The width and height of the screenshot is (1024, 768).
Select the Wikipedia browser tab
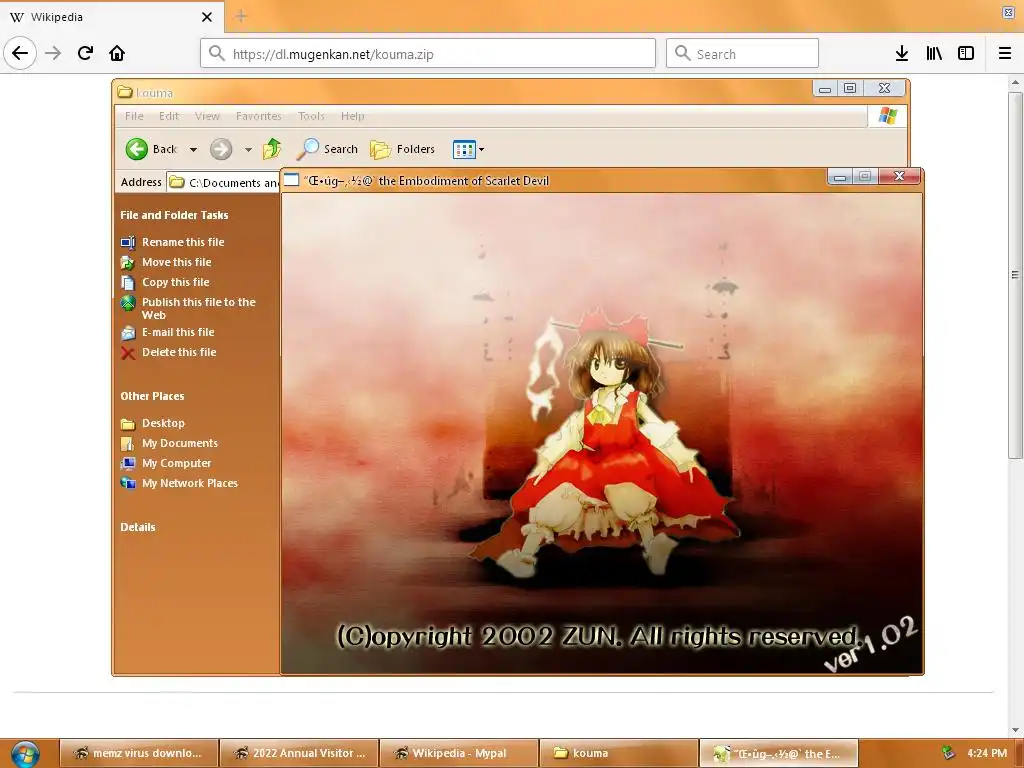(x=112, y=17)
